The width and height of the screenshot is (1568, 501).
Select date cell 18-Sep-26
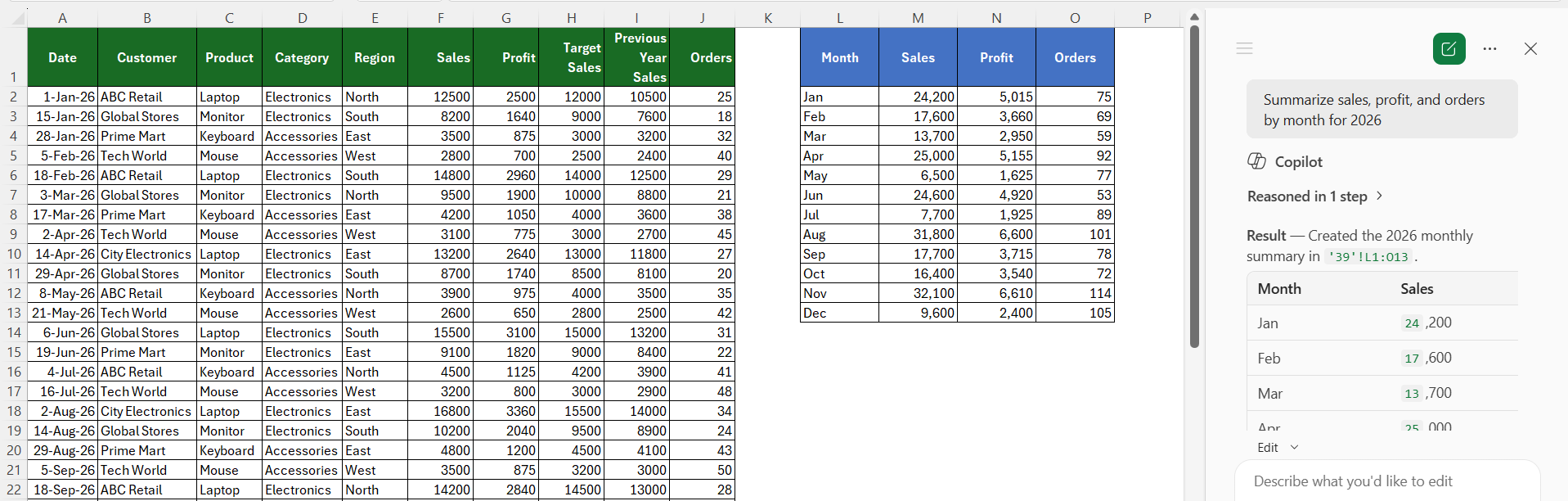pos(62,490)
